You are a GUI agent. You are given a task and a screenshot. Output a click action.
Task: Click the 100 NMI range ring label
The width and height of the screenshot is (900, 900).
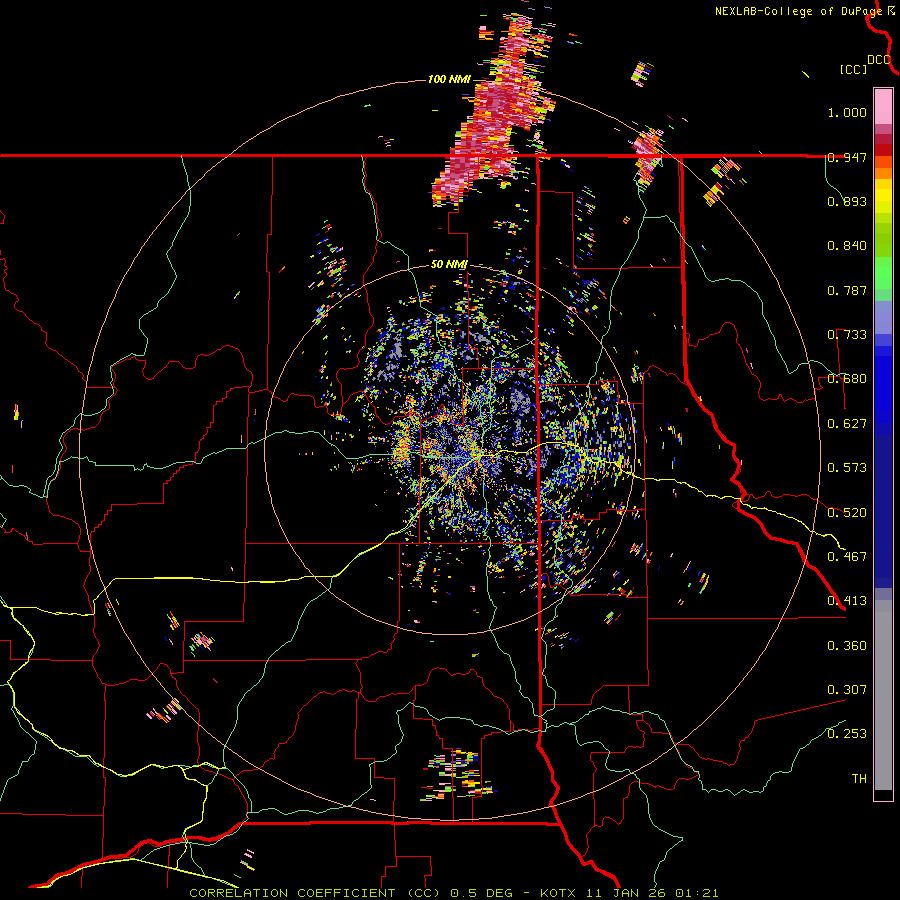coord(449,79)
